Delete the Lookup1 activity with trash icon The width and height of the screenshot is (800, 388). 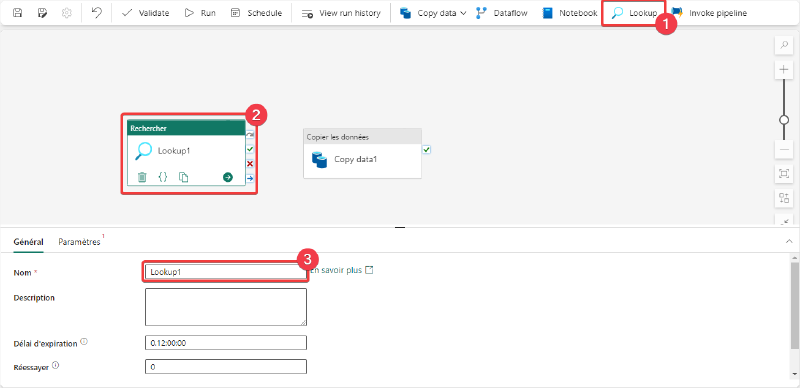coord(142,177)
